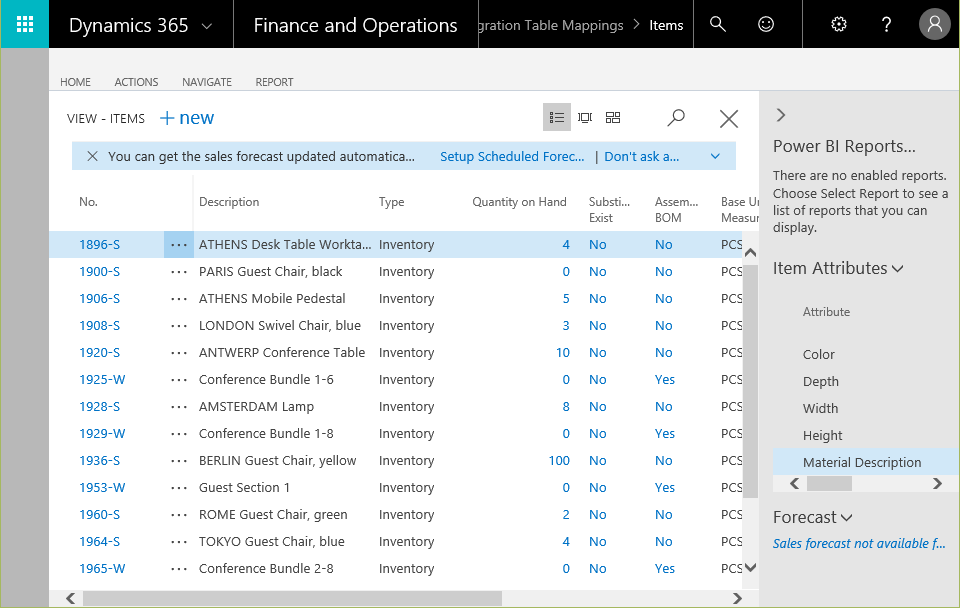Sort by the No. column header
This screenshot has width=960, height=608.
[88, 201]
